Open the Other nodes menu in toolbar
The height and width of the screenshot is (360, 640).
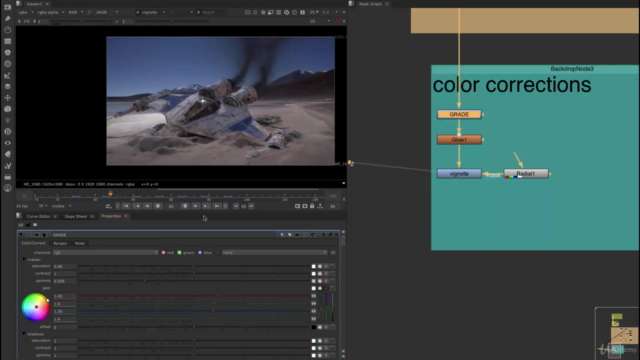(x=7, y=177)
